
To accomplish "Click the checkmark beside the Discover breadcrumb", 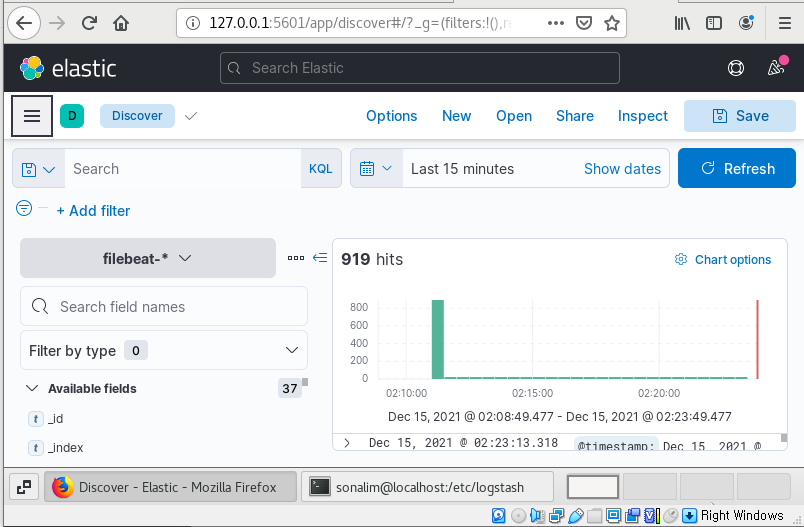I will [191, 116].
